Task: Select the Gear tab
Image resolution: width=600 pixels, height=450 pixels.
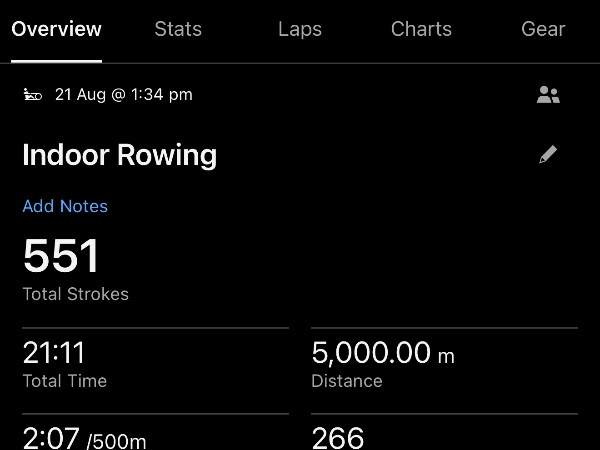Action: 543,29
